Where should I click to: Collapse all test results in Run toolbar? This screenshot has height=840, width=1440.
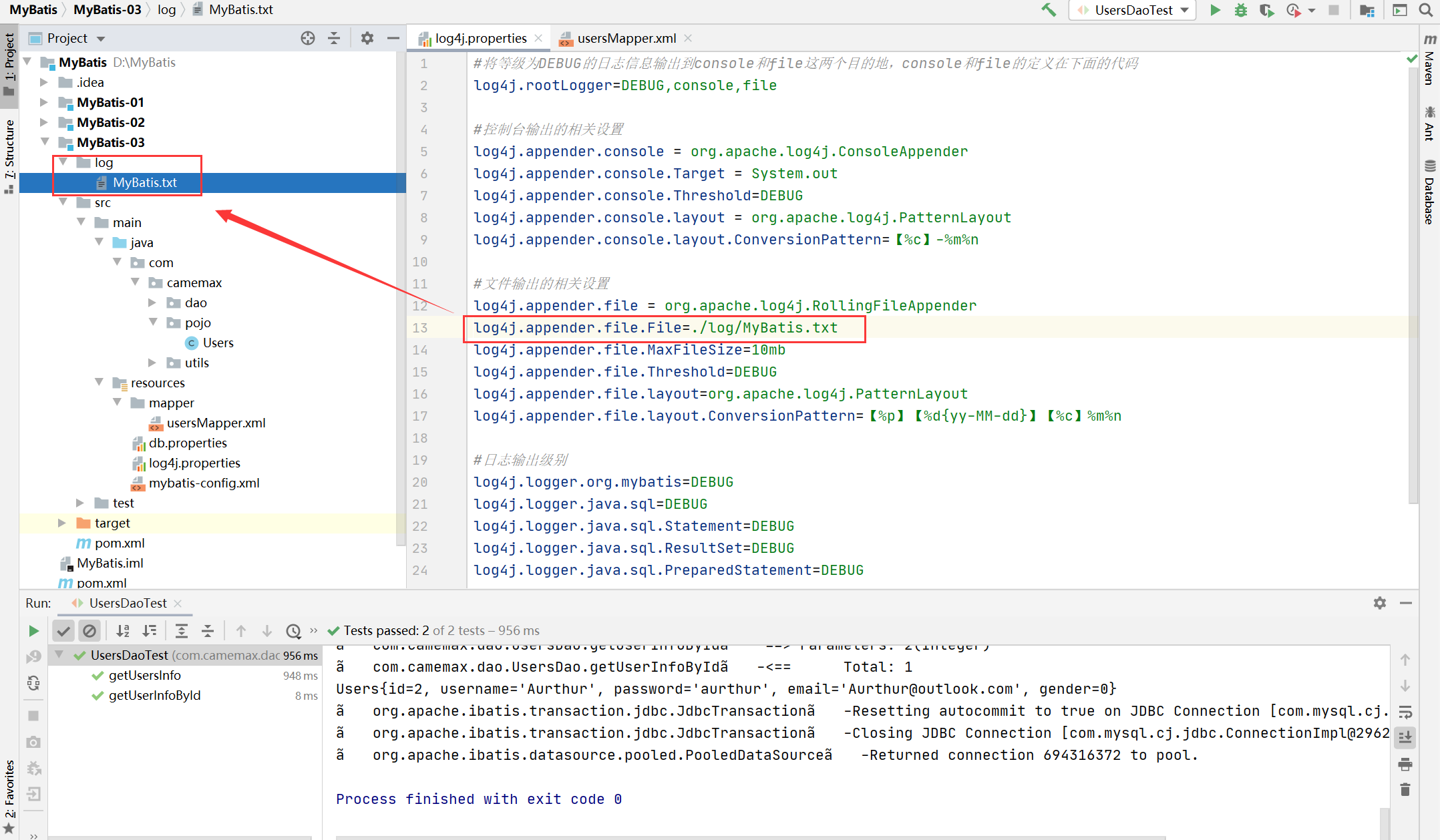point(208,630)
